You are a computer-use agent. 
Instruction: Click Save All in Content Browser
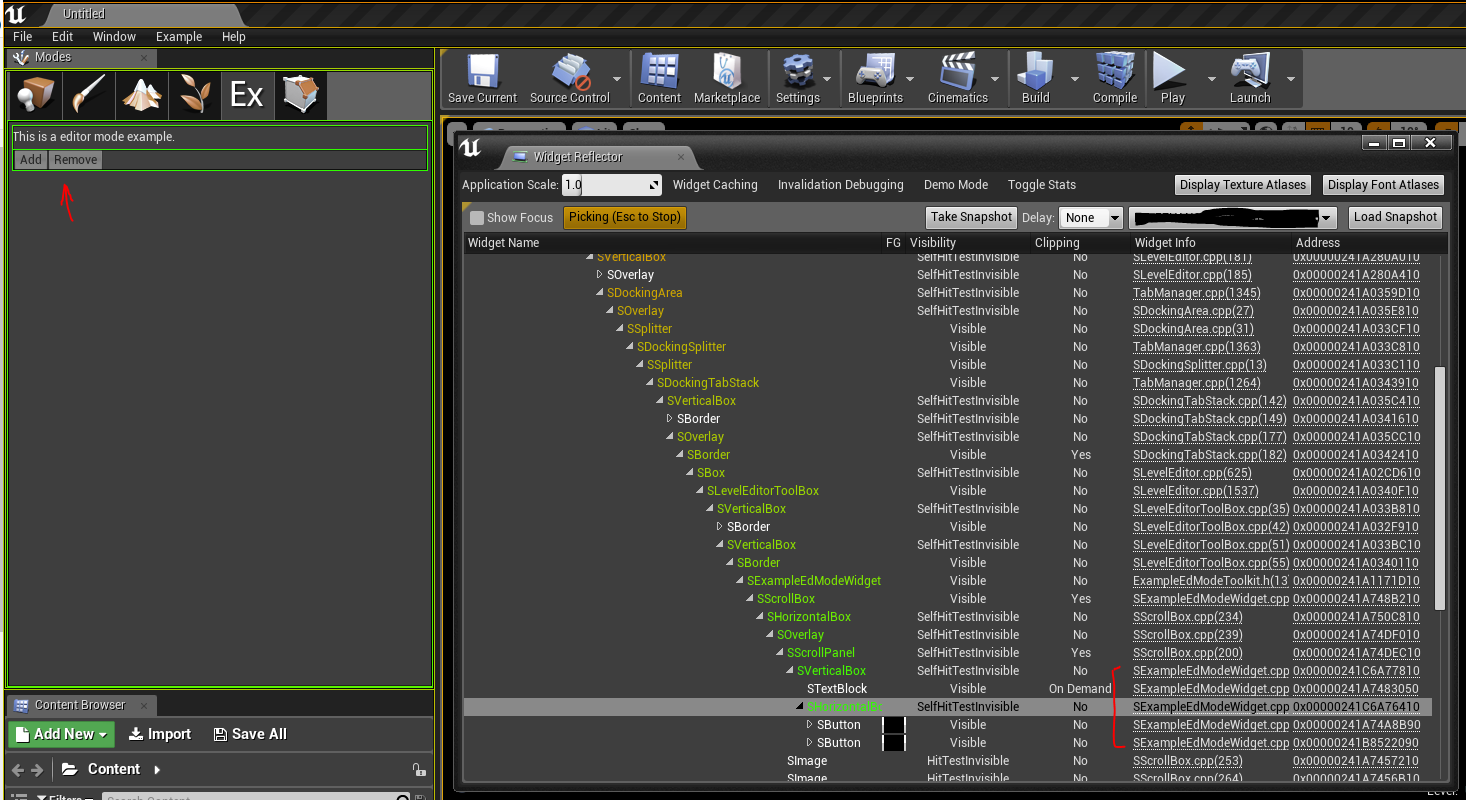pos(250,734)
